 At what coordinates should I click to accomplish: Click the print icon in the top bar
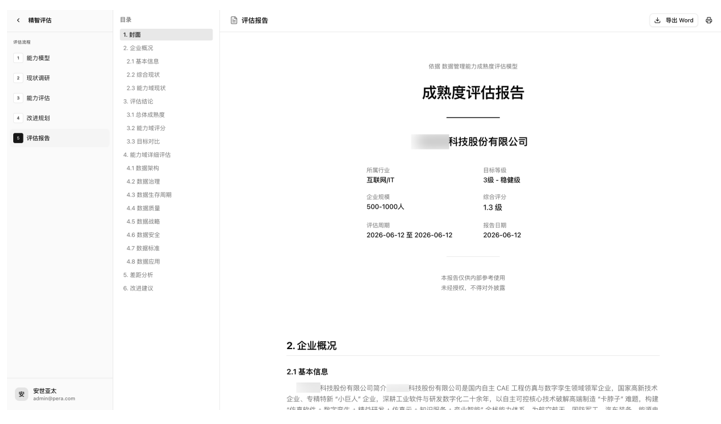[709, 20]
